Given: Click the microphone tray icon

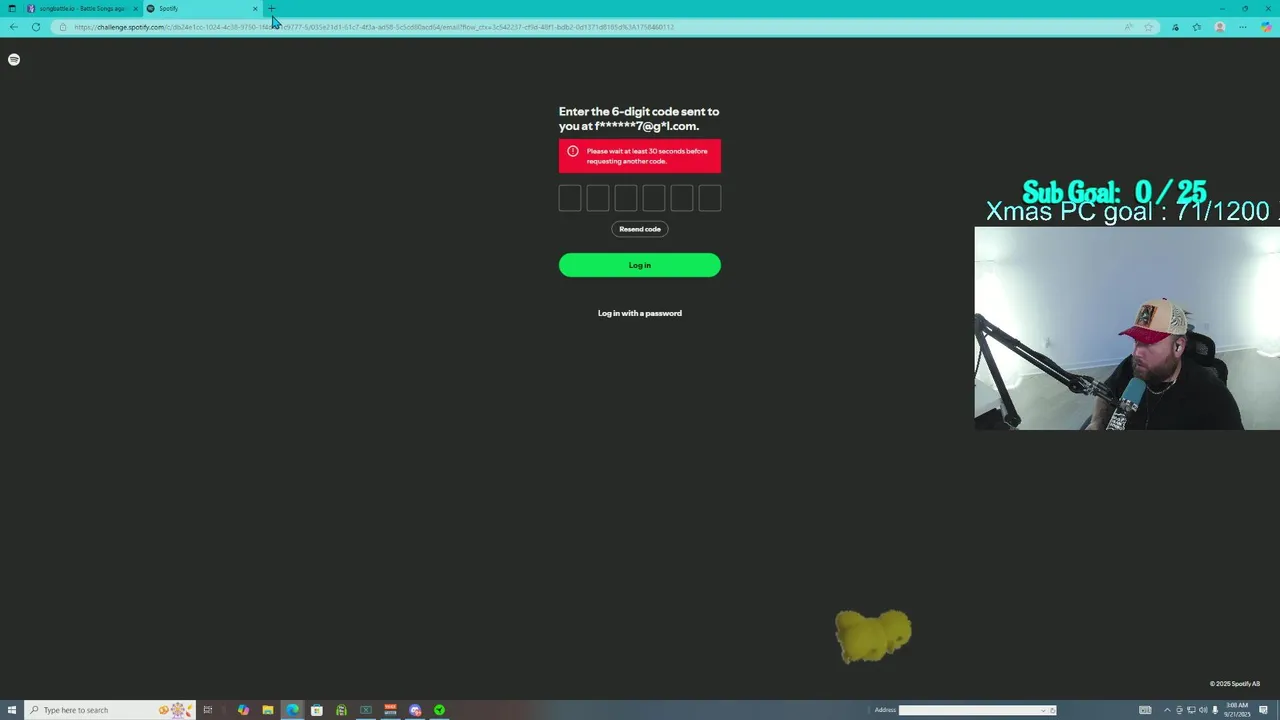Looking at the screenshot, I should 1215,710.
